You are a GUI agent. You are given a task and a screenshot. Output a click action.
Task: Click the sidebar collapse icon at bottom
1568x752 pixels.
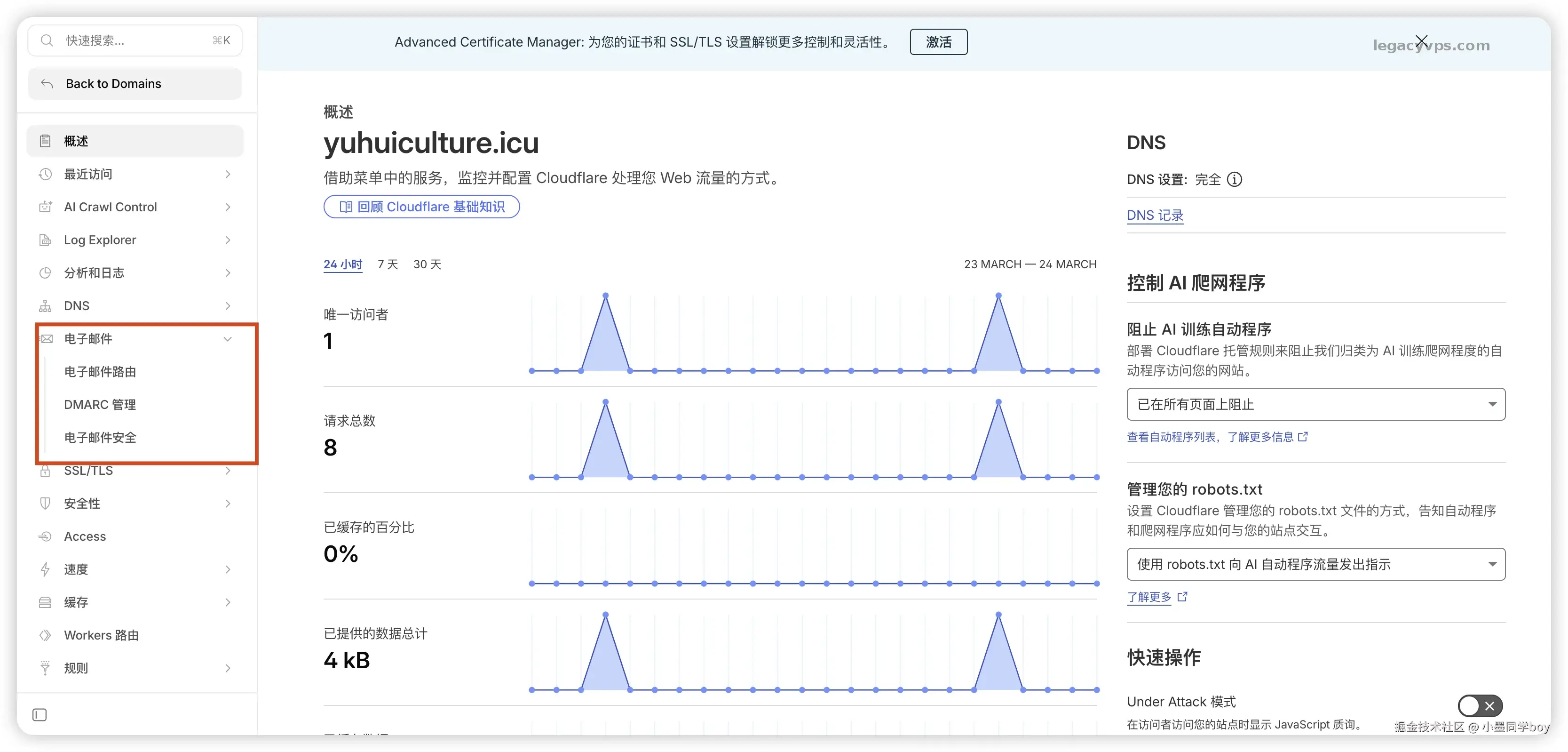pyautogui.click(x=40, y=714)
